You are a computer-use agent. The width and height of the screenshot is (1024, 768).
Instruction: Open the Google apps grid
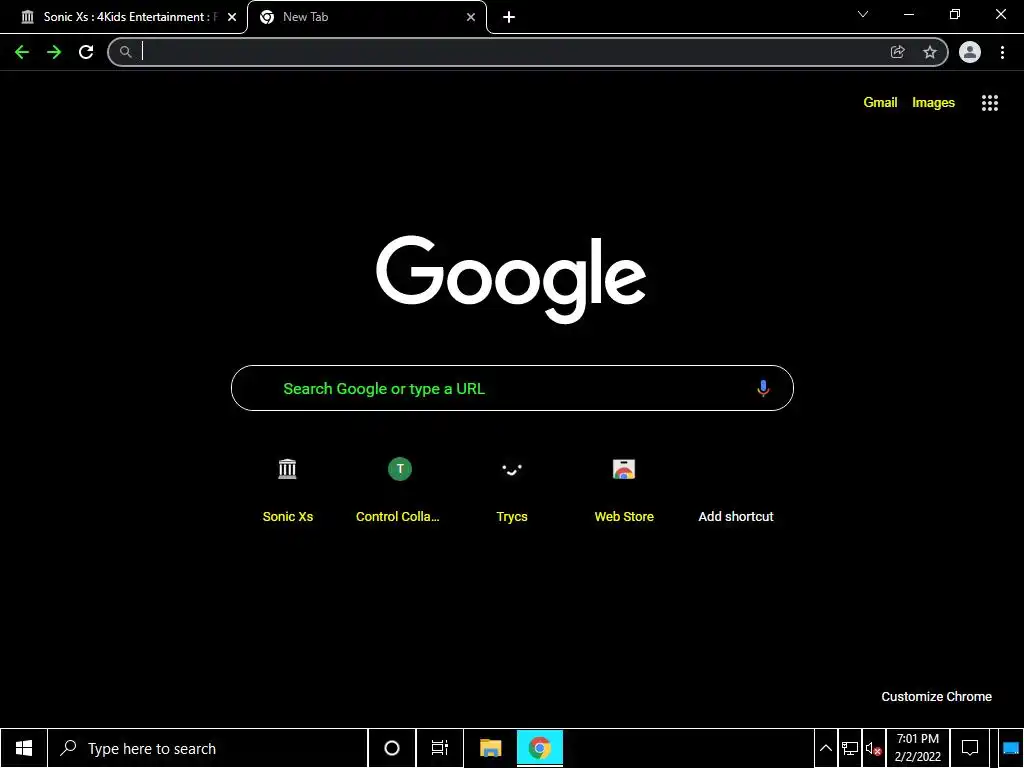[989, 103]
